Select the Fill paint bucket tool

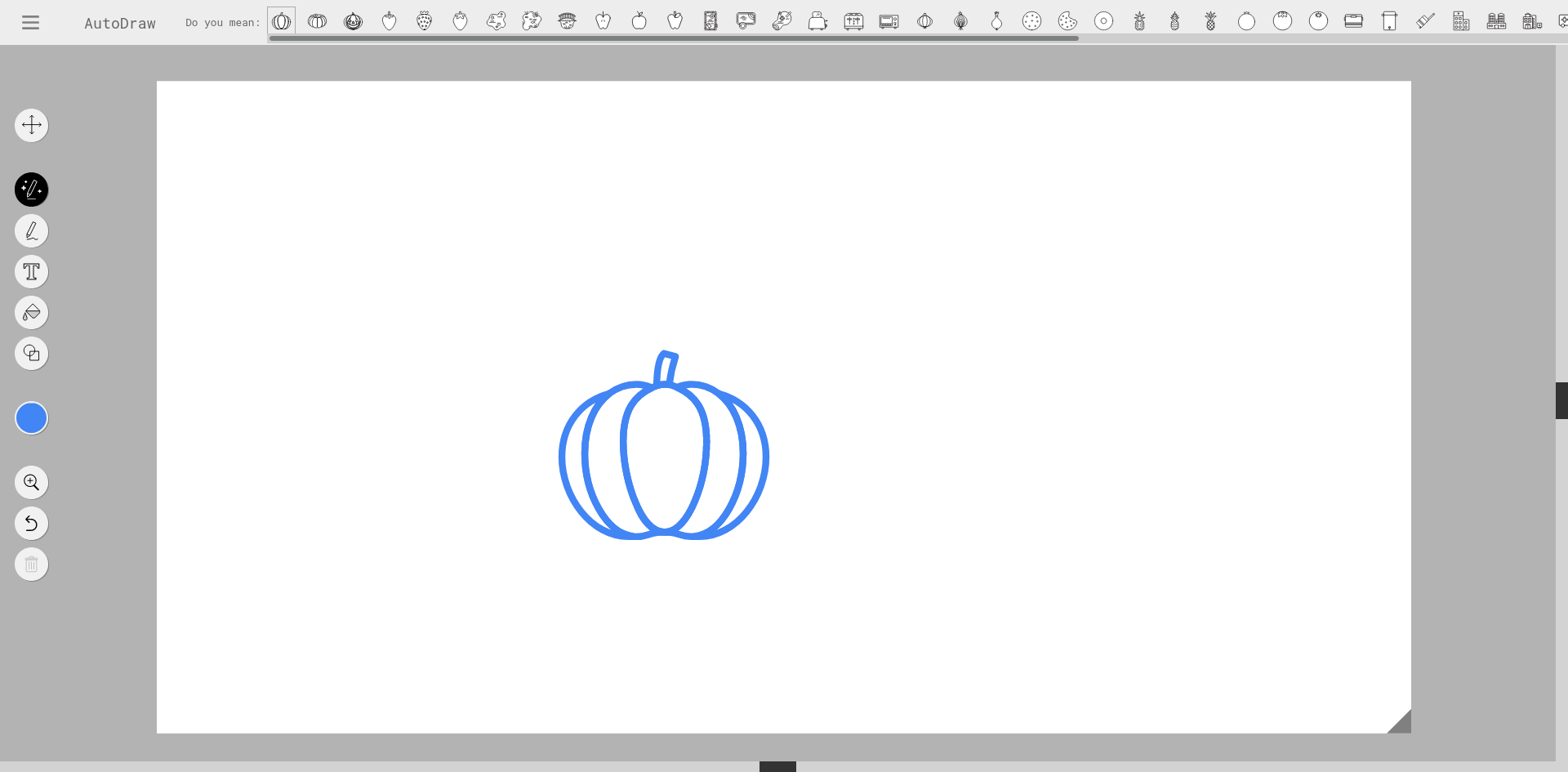pos(31,313)
